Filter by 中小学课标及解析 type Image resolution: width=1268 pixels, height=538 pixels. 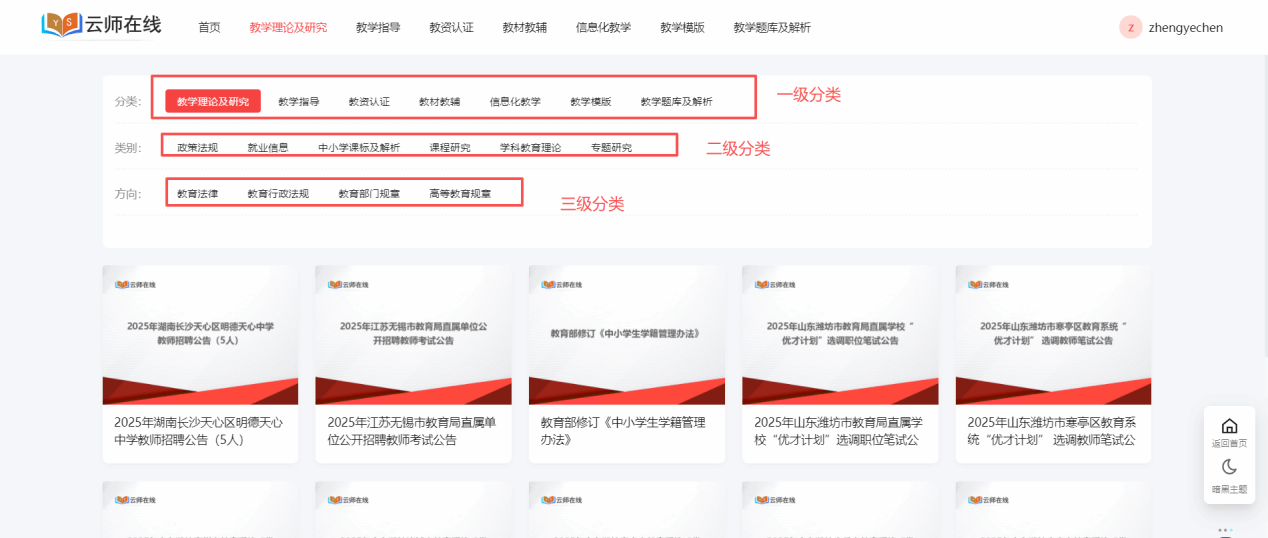pyautogui.click(x=359, y=148)
